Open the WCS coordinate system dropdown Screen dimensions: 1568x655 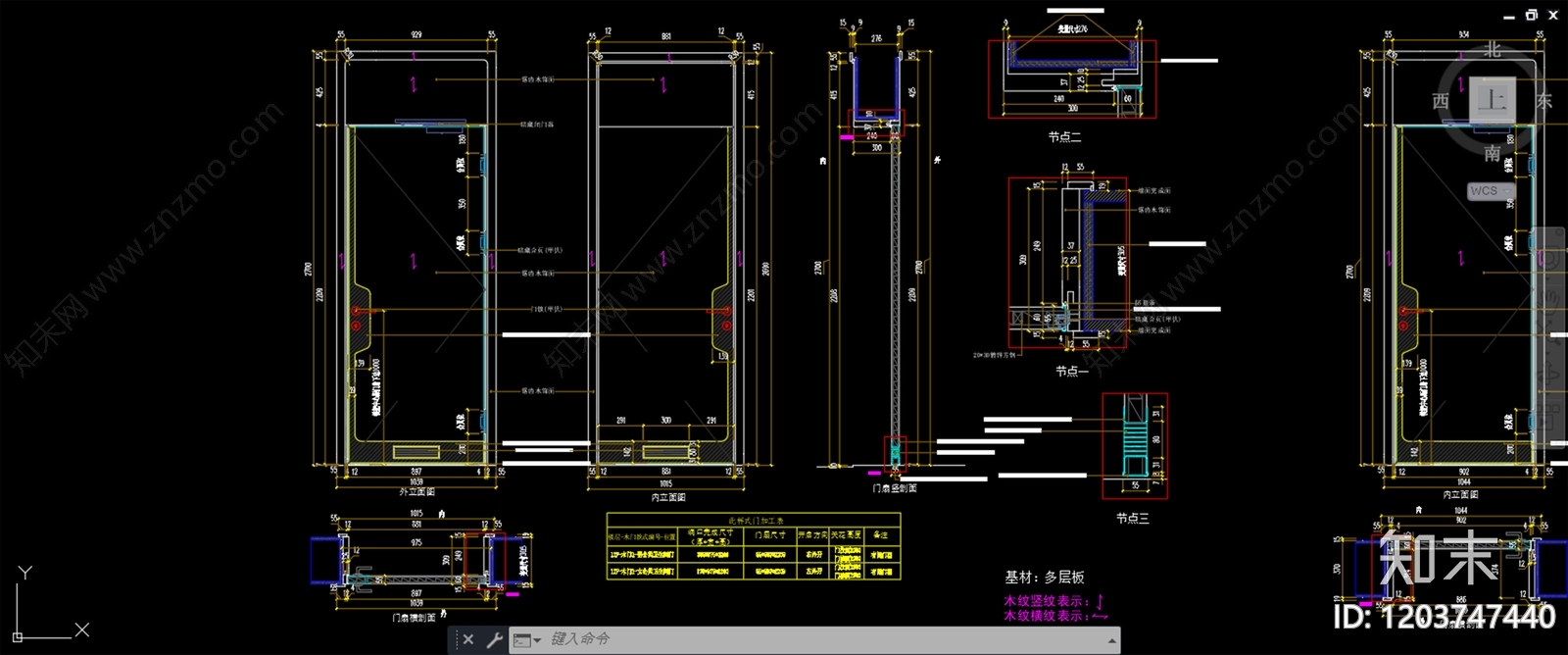pyautogui.click(x=1491, y=190)
